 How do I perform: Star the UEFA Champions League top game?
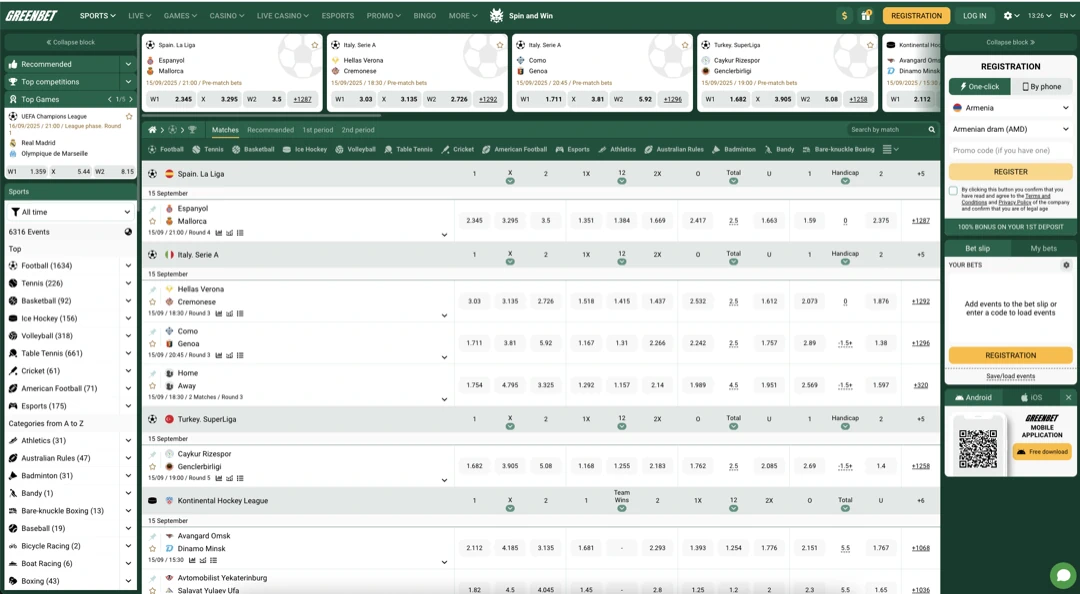coord(129,116)
